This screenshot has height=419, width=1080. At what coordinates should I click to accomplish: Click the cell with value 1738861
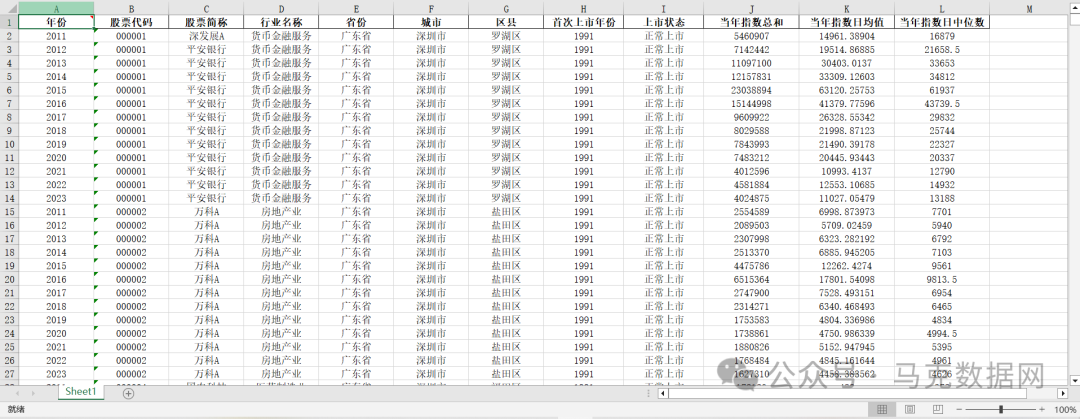click(x=751, y=334)
